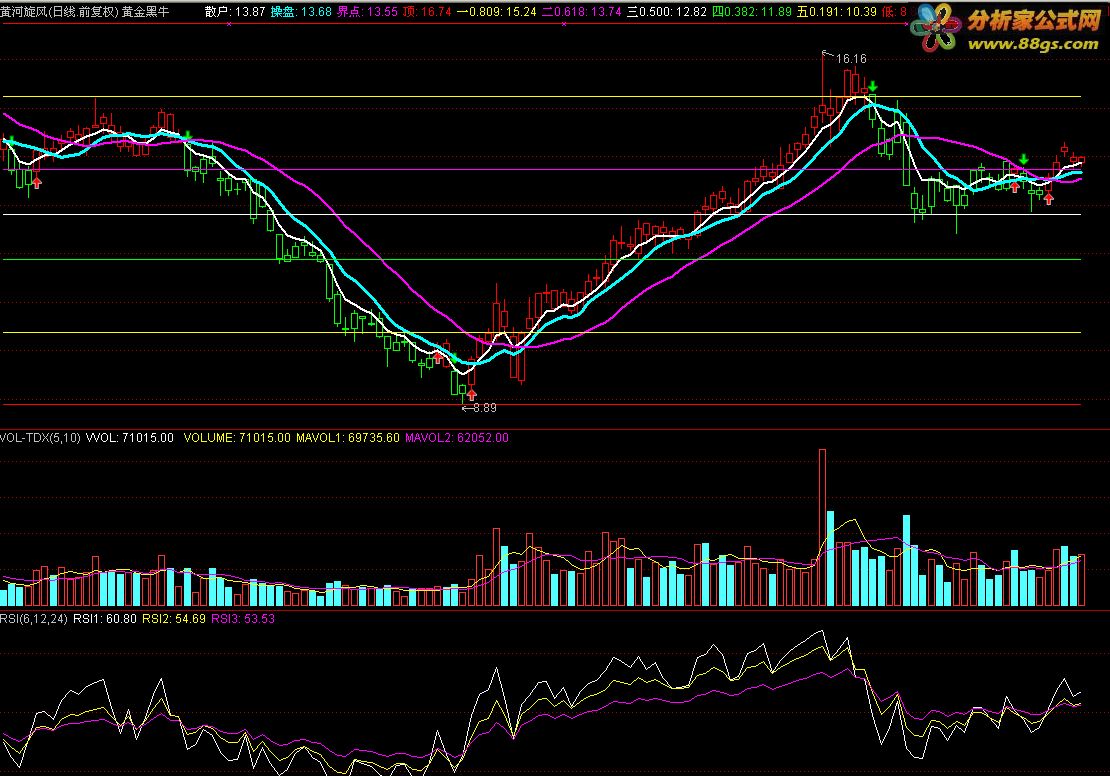Click the 散户: 13.87 value
1110x776 pixels.
(x=235, y=11)
